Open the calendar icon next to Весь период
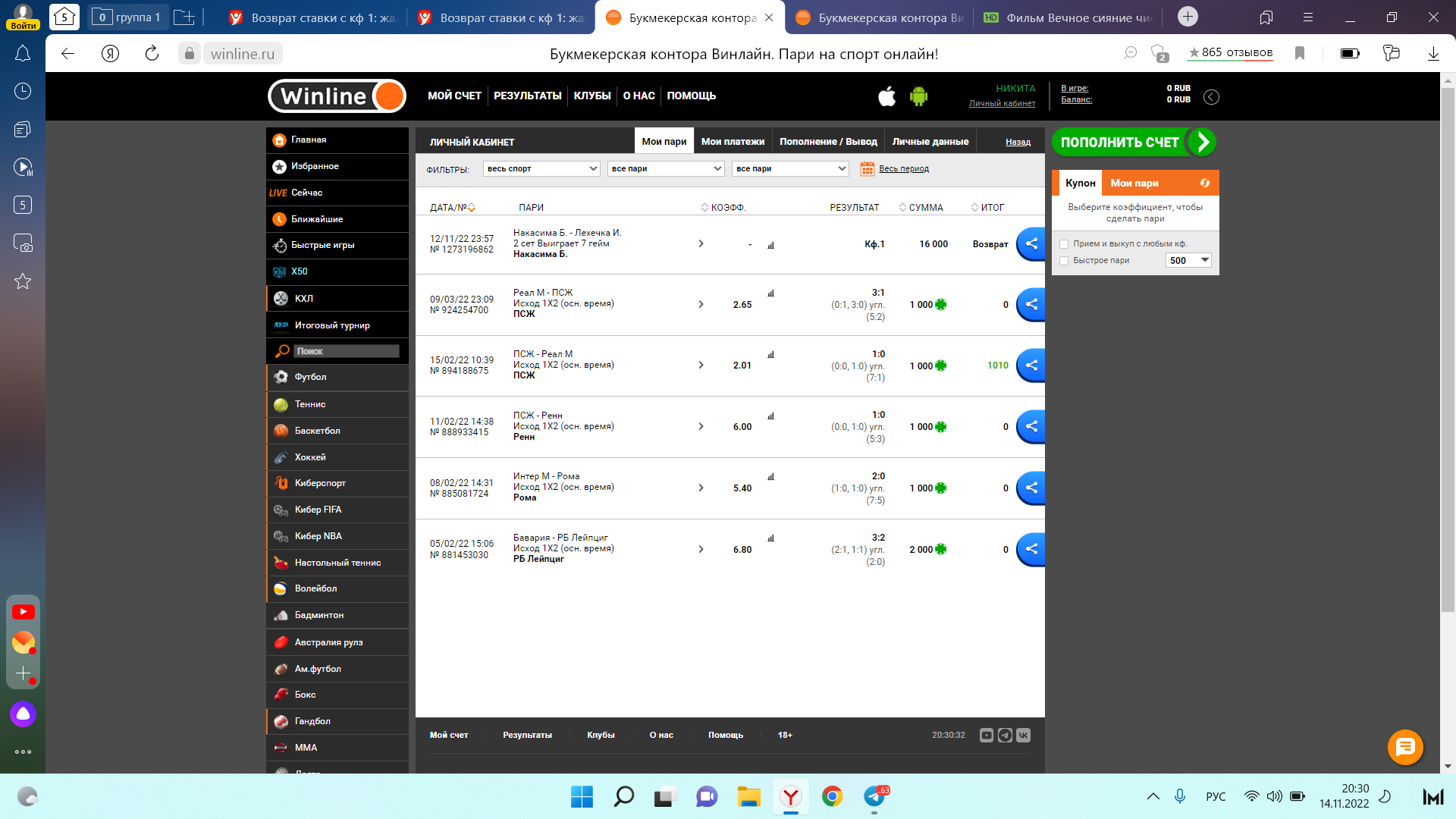1456x819 pixels. [x=867, y=168]
